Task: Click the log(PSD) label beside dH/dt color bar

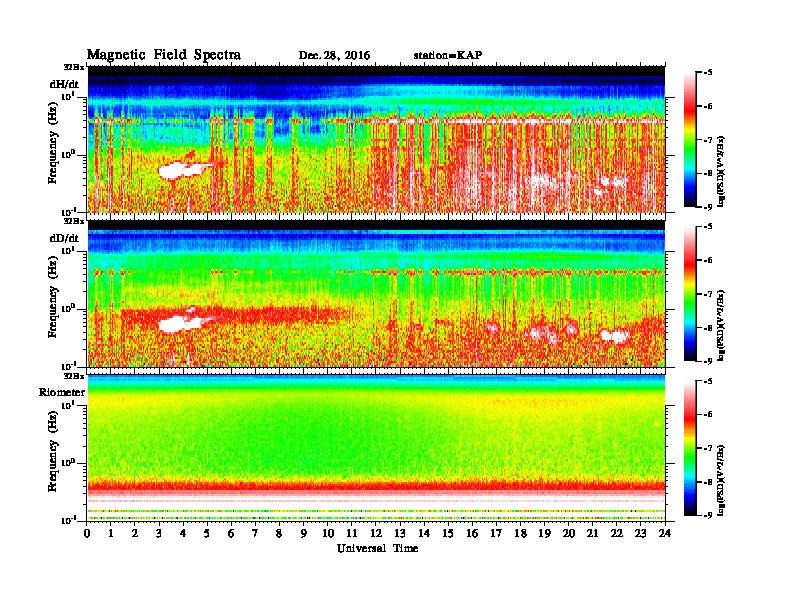Action: coord(722,171)
